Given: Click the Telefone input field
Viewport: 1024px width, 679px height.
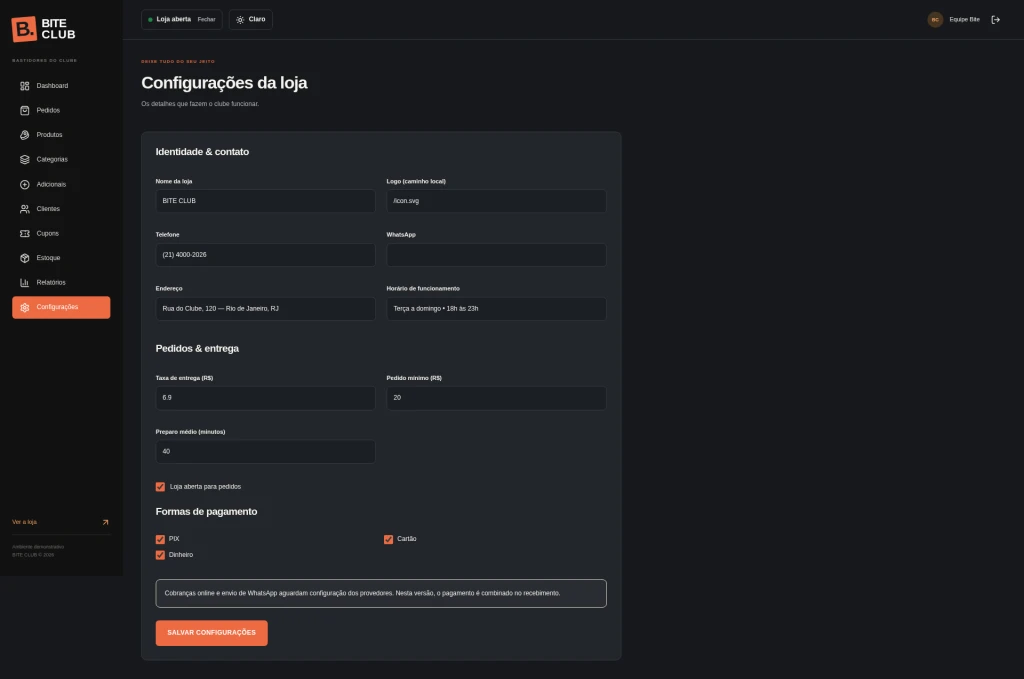Looking at the screenshot, I should 265,255.
